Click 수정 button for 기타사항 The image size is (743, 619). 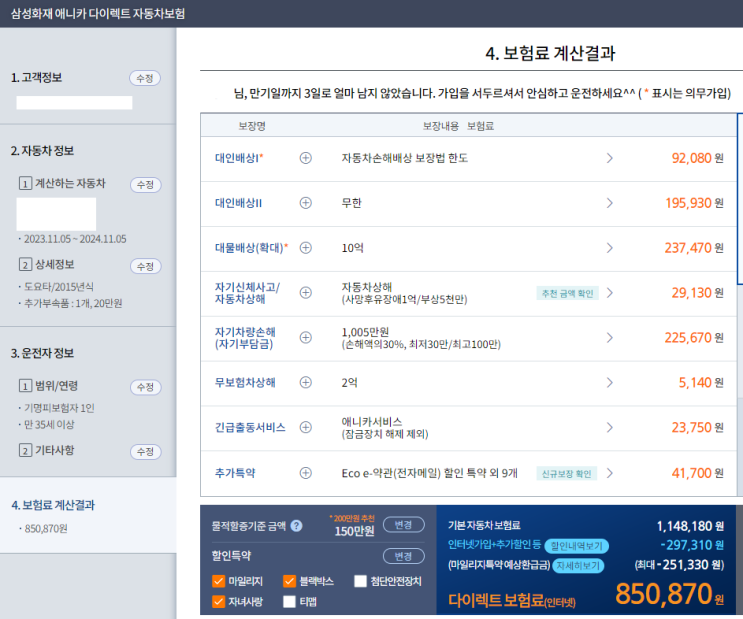click(x=145, y=452)
